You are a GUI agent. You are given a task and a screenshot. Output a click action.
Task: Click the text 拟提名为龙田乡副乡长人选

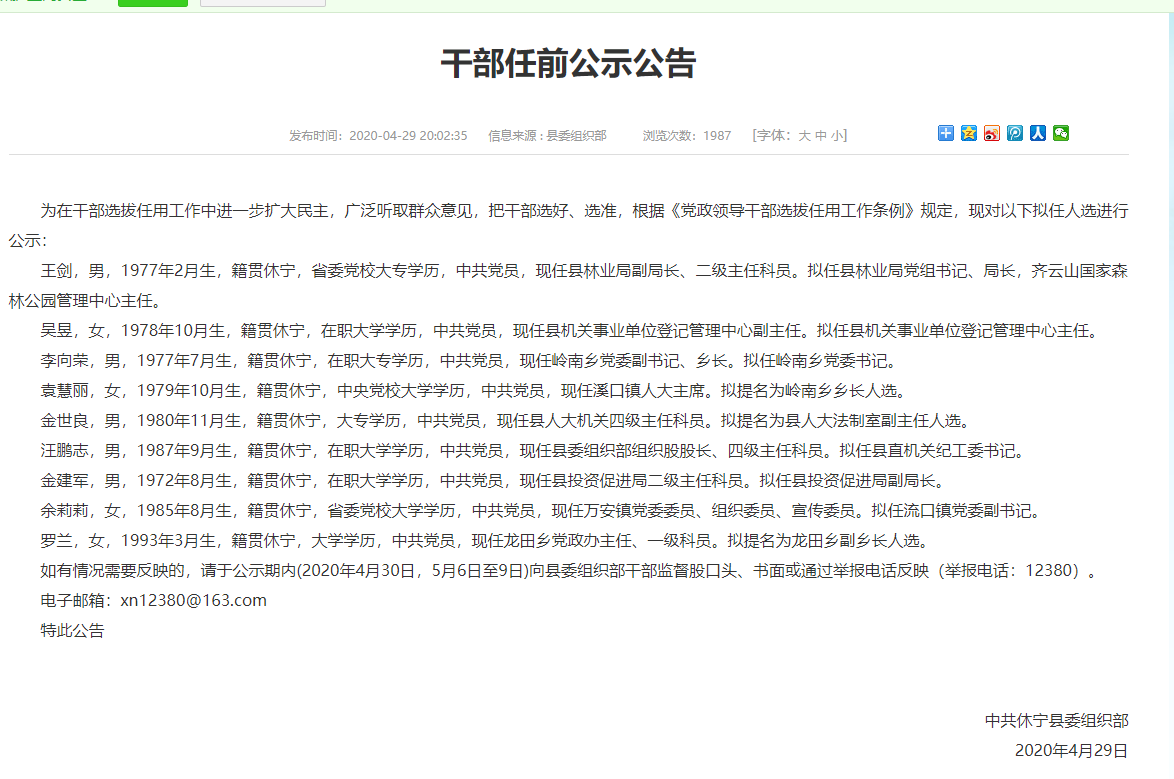pyautogui.click(x=824, y=540)
